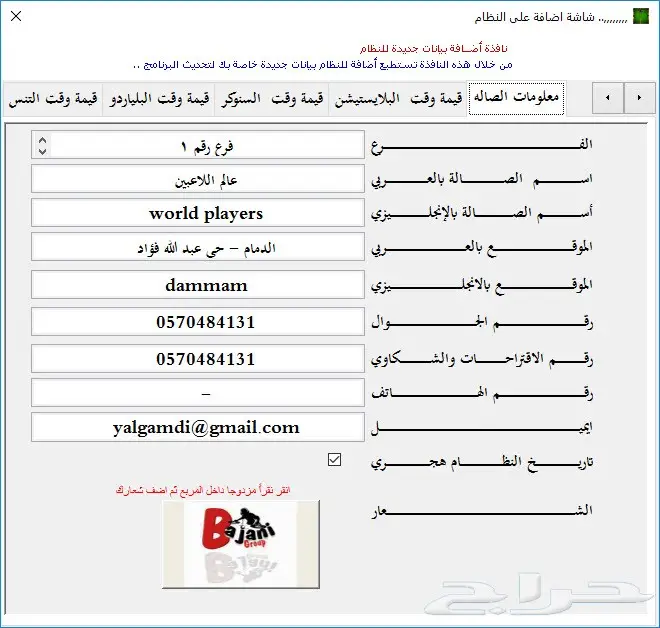Click the branch spinner down arrow

click(x=43, y=151)
